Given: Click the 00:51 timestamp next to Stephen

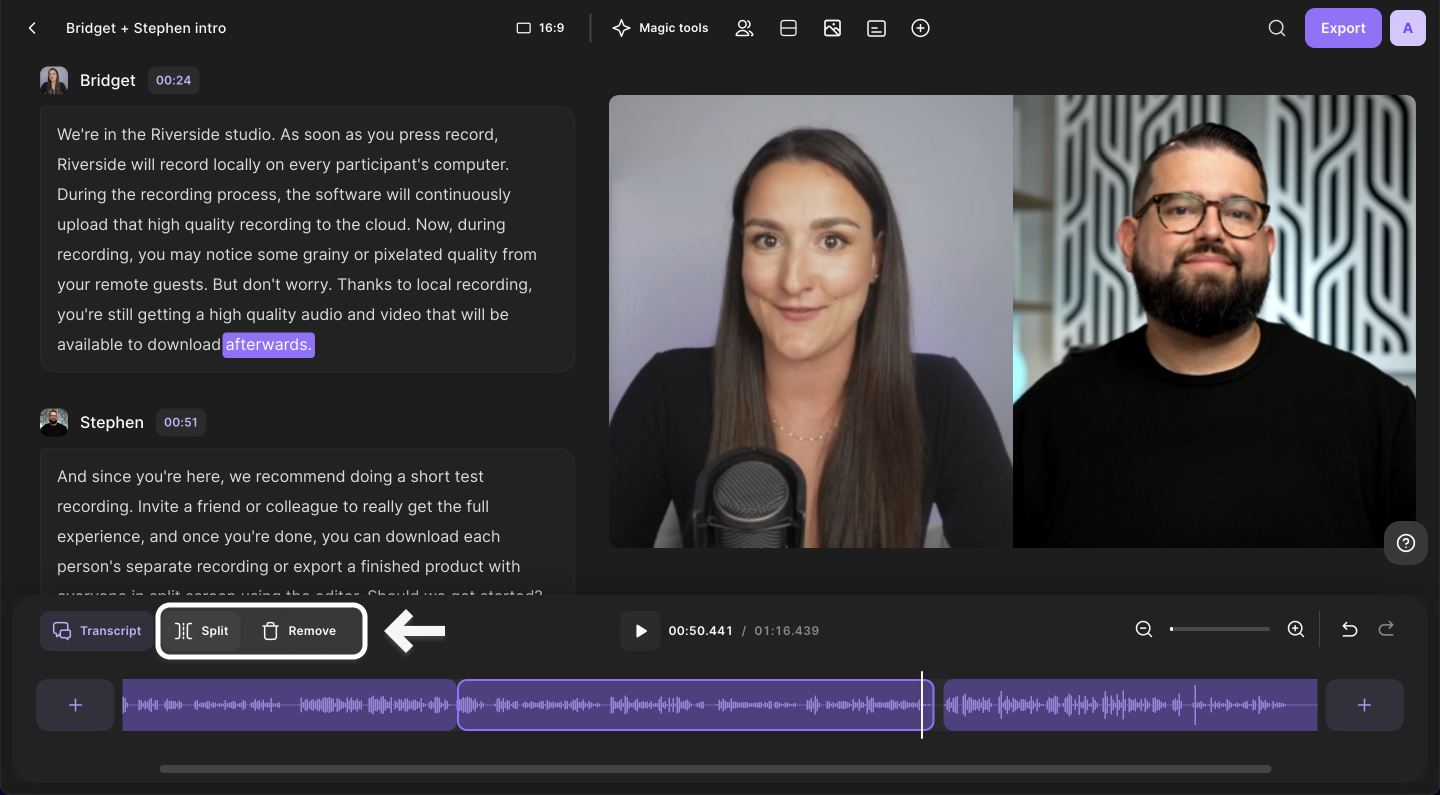Looking at the screenshot, I should (180, 422).
